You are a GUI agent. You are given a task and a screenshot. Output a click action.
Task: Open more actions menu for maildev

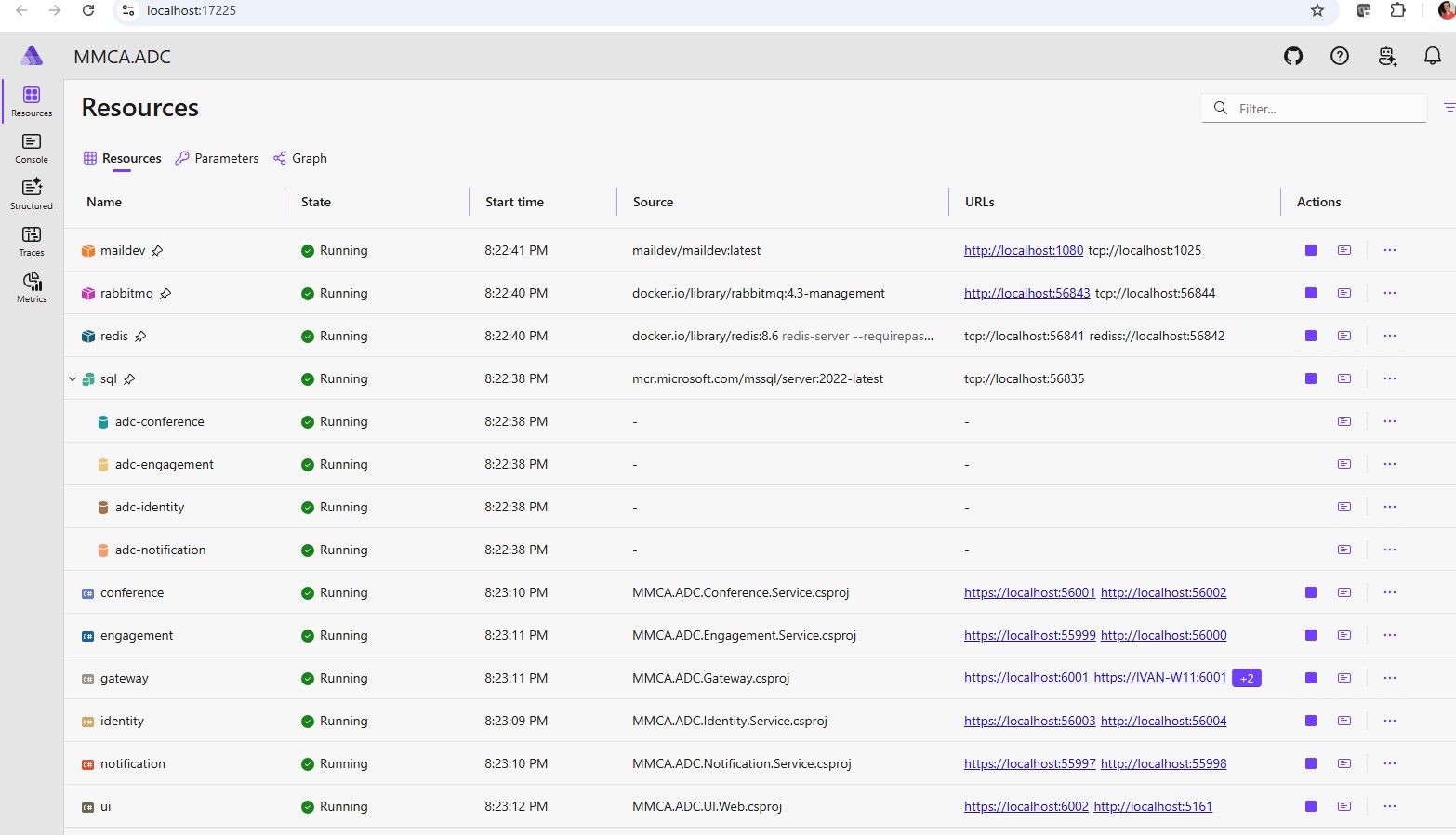[1390, 250]
